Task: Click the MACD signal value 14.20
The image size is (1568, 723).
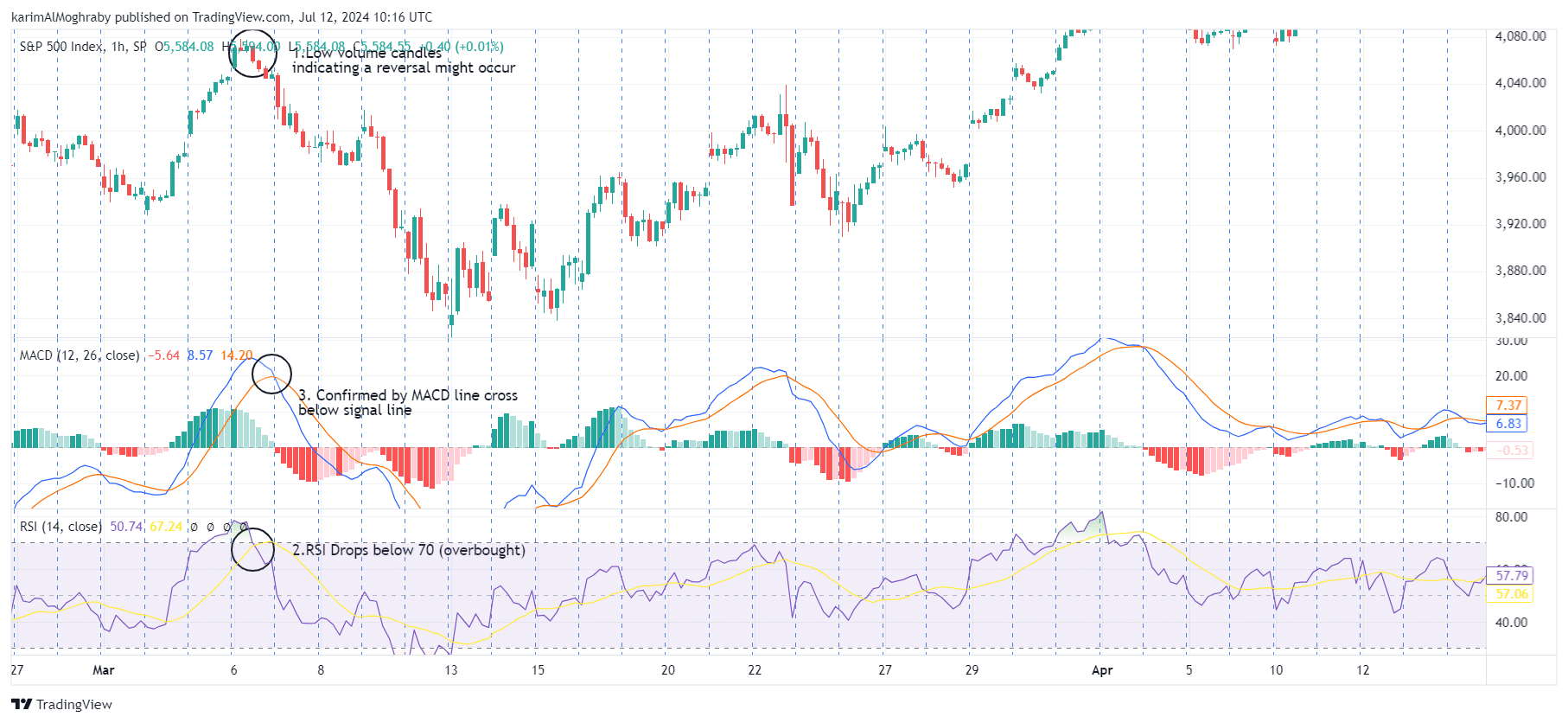Action: click(x=237, y=355)
